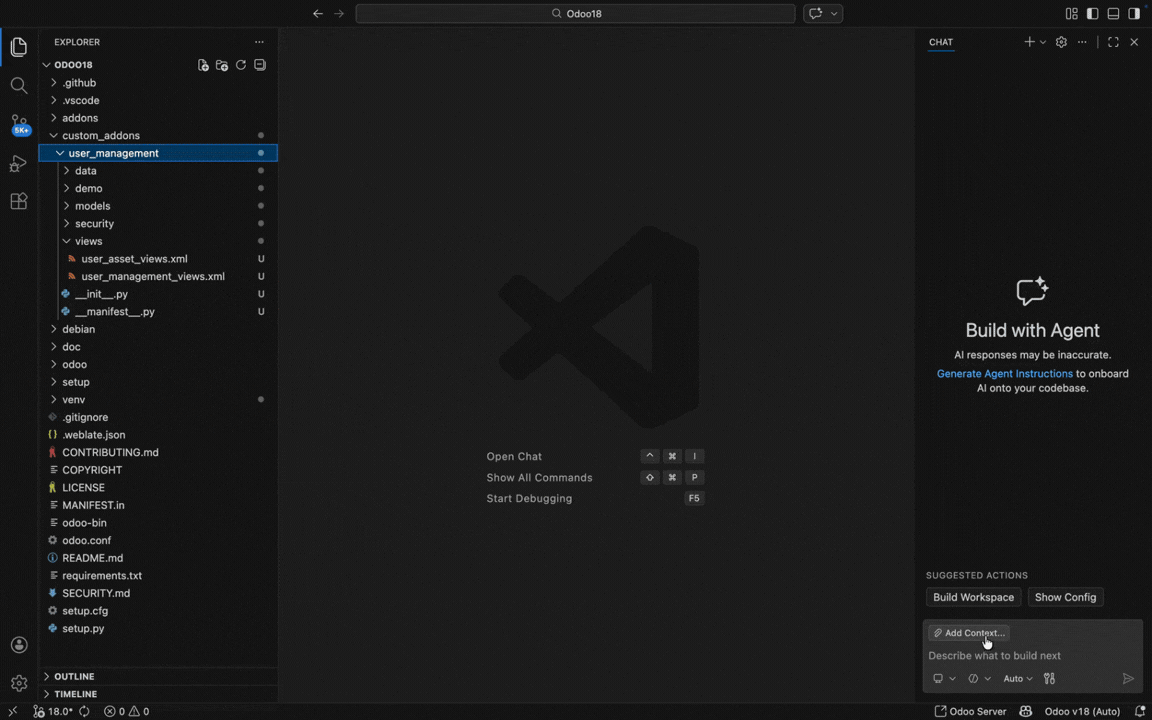Toggle the secondary side bar visibility

[x=1134, y=13]
